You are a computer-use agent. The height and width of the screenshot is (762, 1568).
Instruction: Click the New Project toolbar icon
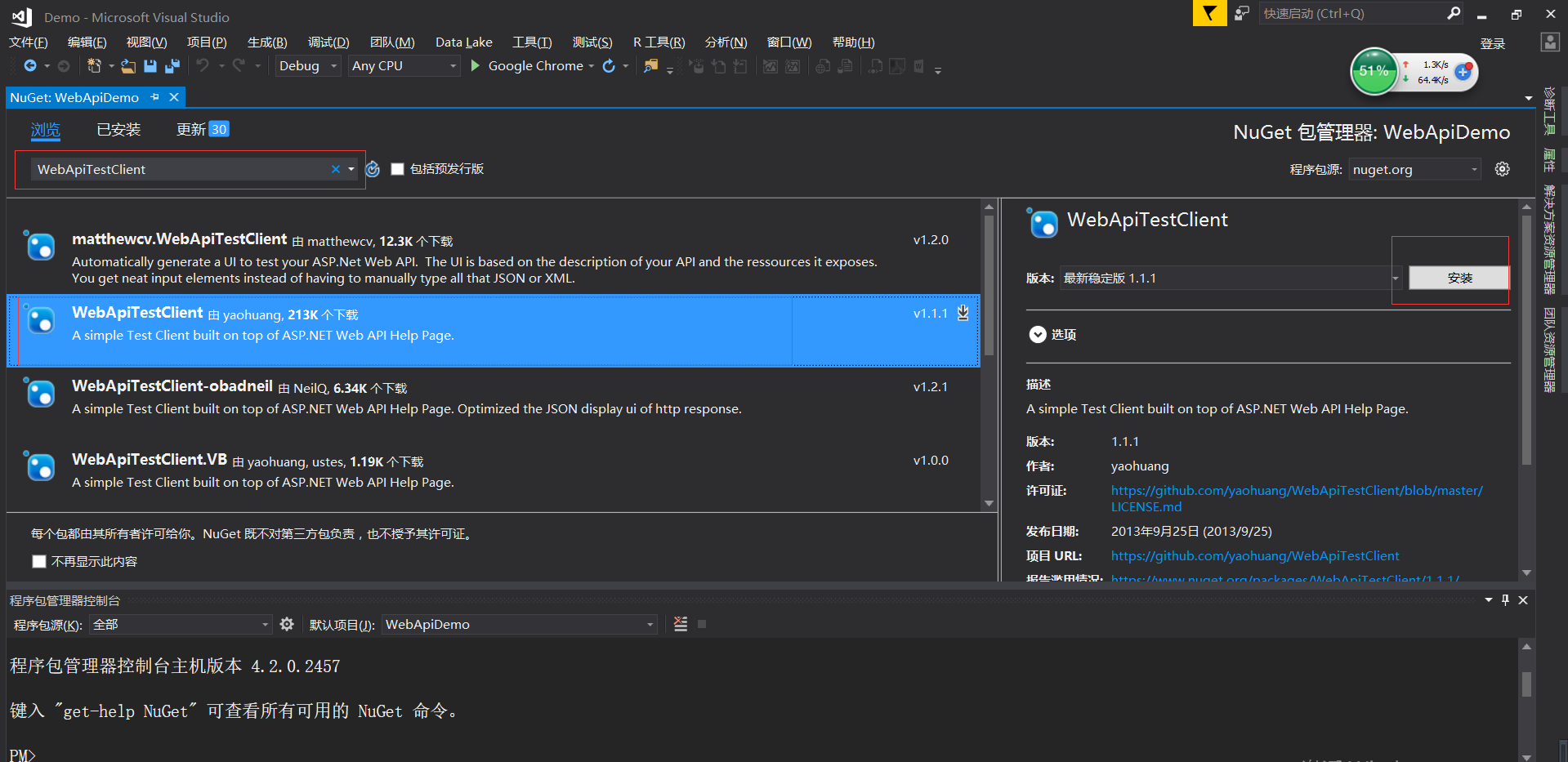(x=94, y=66)
